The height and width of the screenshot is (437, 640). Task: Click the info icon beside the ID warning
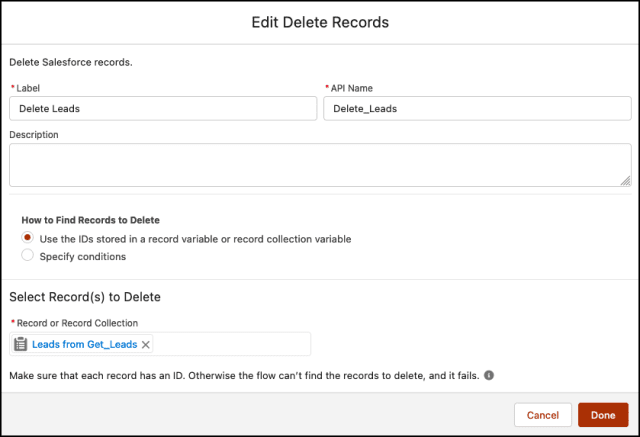click(489, 376)
